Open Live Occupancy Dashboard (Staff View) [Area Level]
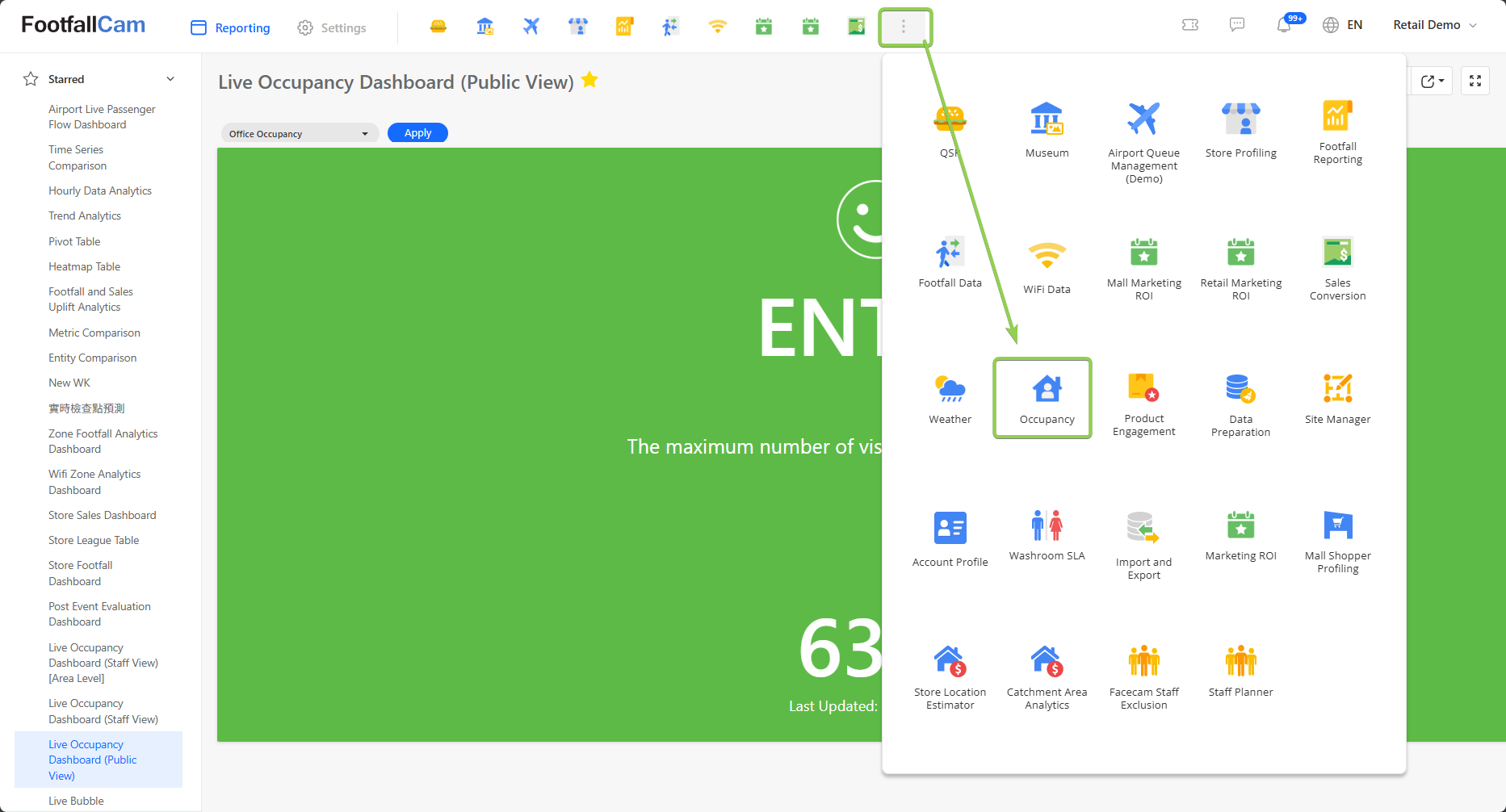The image size is (1506, 812). [x=103, y=663]
